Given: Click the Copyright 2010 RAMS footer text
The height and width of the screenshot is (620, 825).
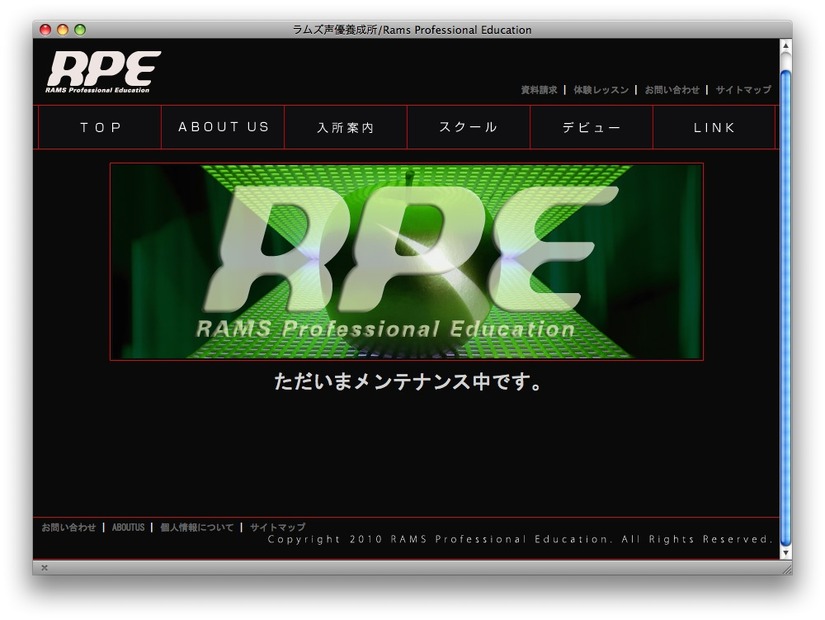Looking at the screenshot, I should (520, 539).
